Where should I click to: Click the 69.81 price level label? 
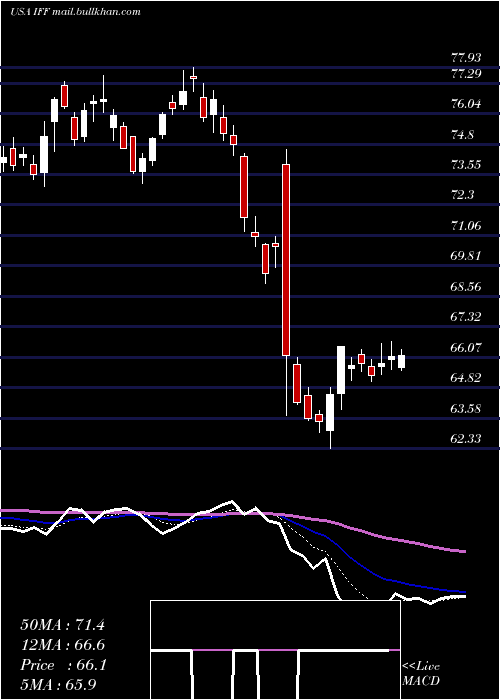click(x=467, y=256)
